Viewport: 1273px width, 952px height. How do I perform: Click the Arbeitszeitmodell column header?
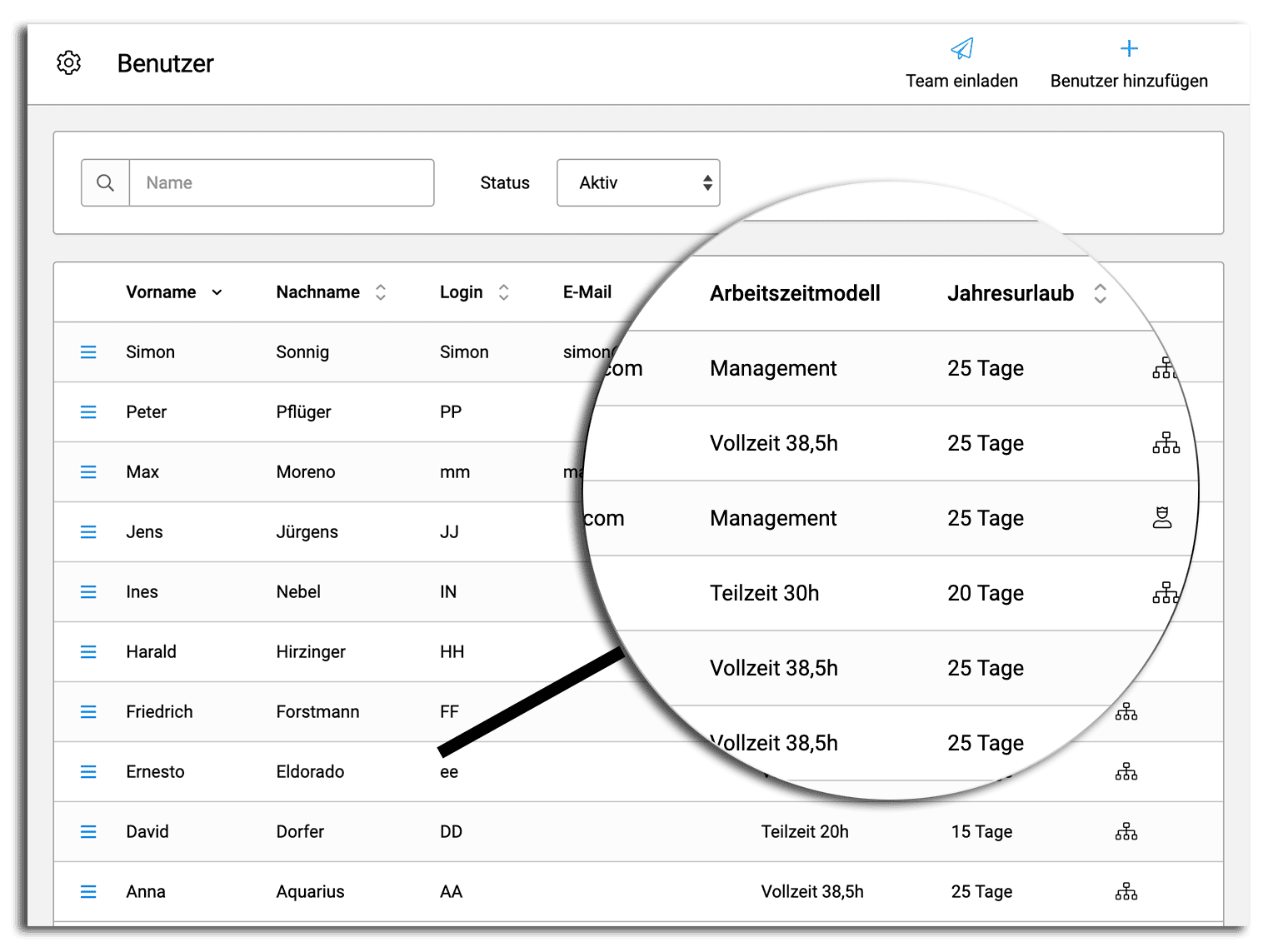tap(795, 293)
